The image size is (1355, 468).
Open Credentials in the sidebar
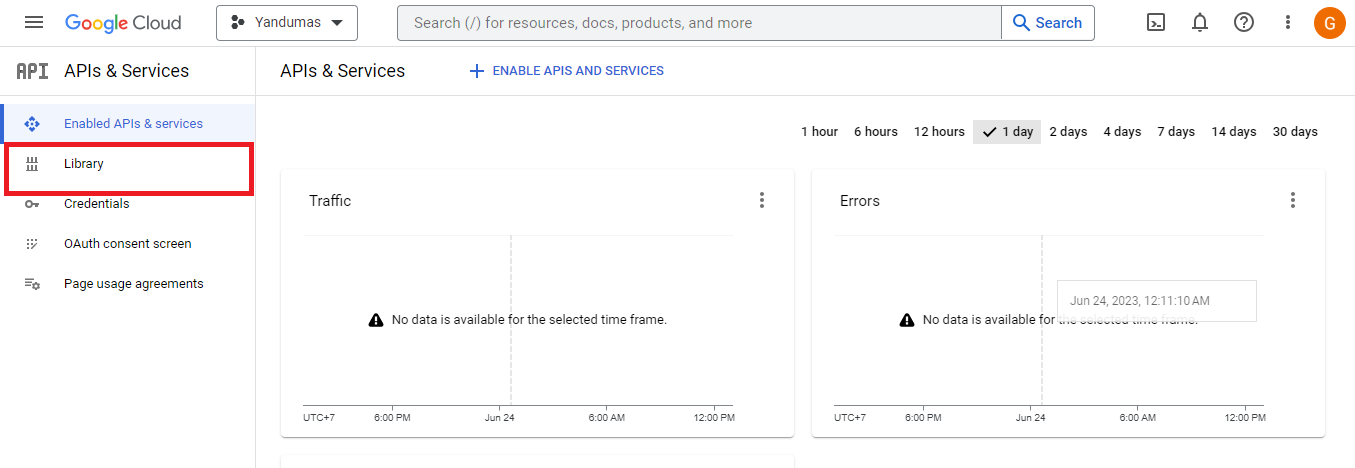[x=128, y=203]
